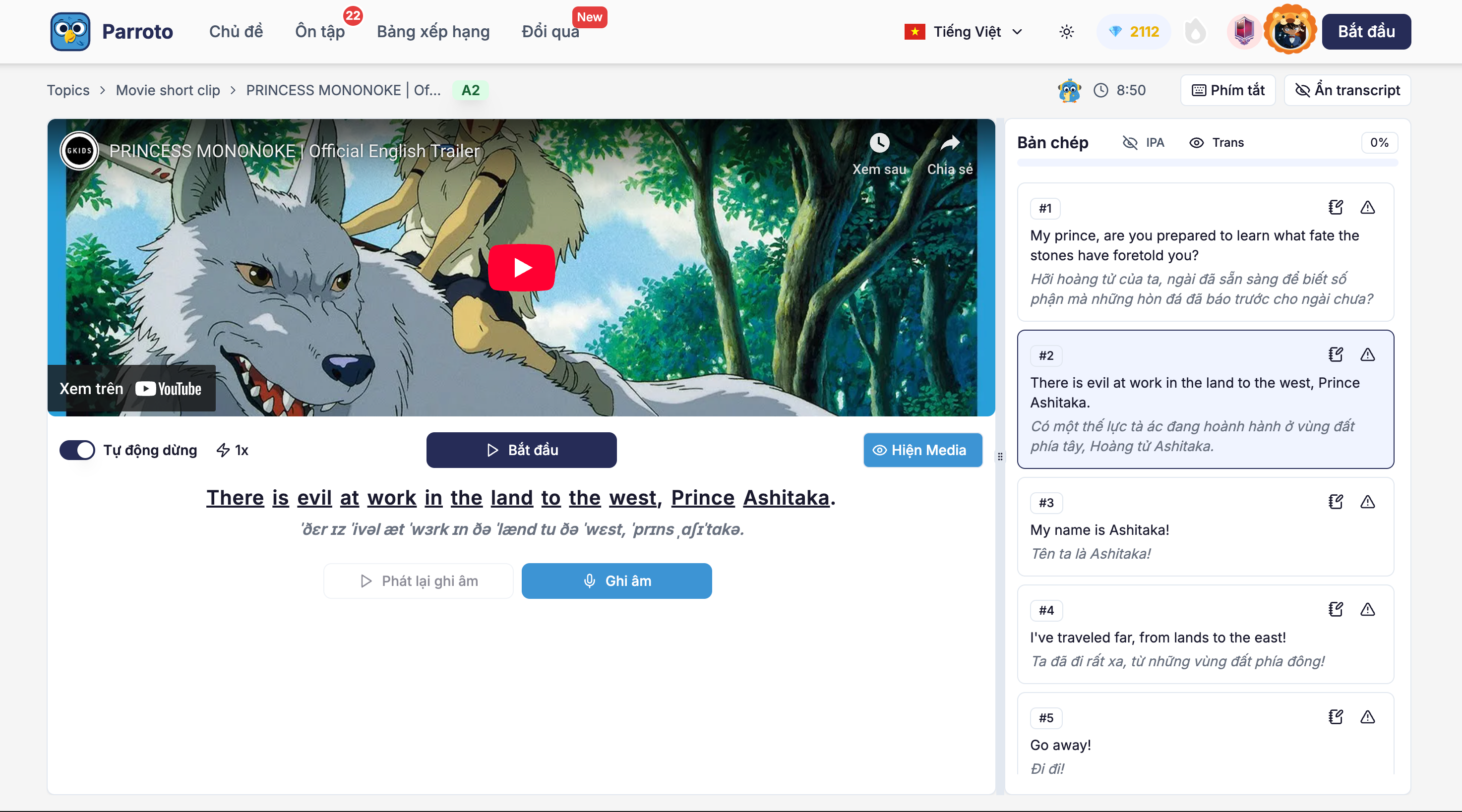Go to Movie short clip breadcrumb
The width and height of the screenshot is (1462, 812).
pyautogui.click(x=168, y=90)
